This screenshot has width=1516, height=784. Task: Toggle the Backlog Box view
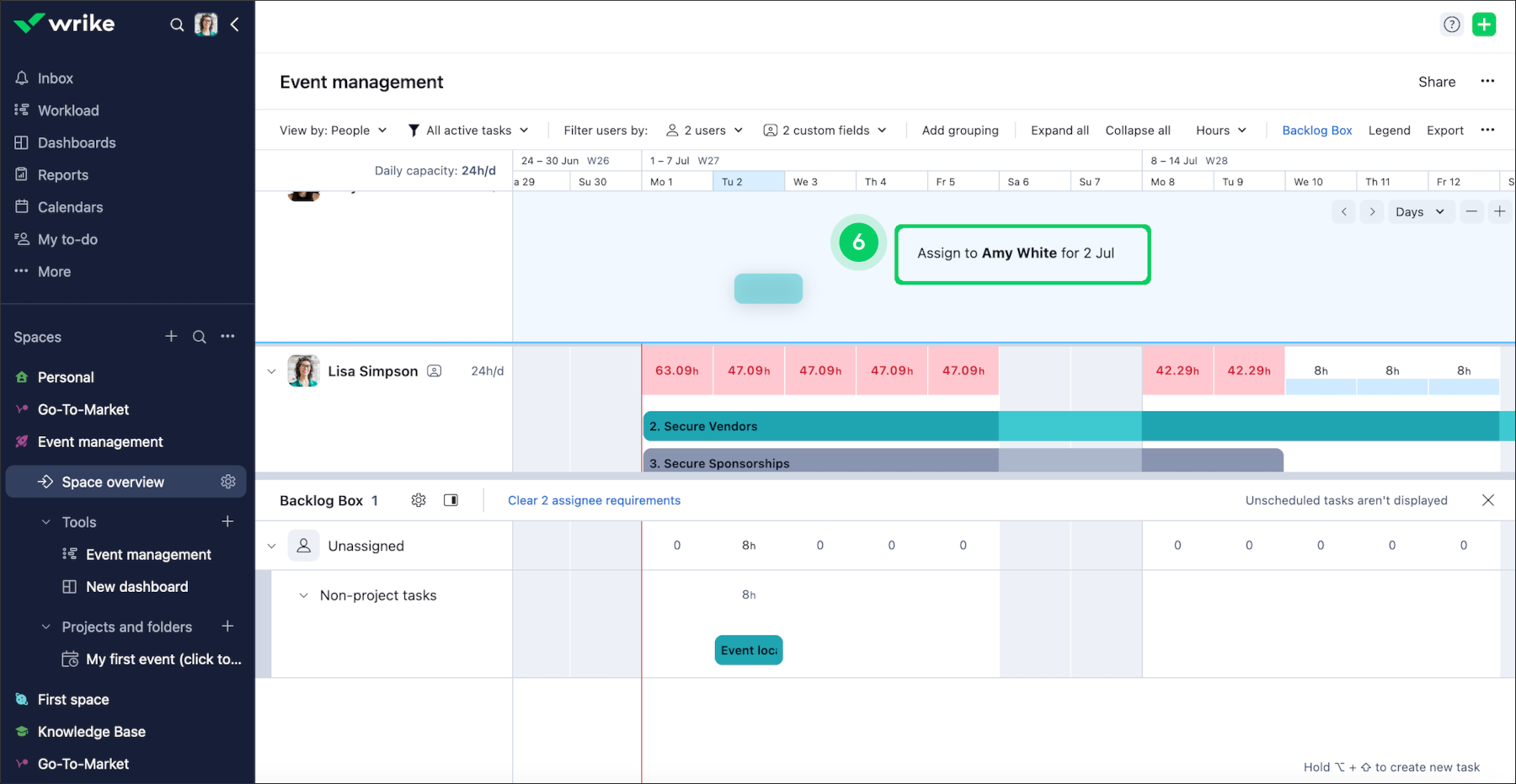click(1317, 131)
